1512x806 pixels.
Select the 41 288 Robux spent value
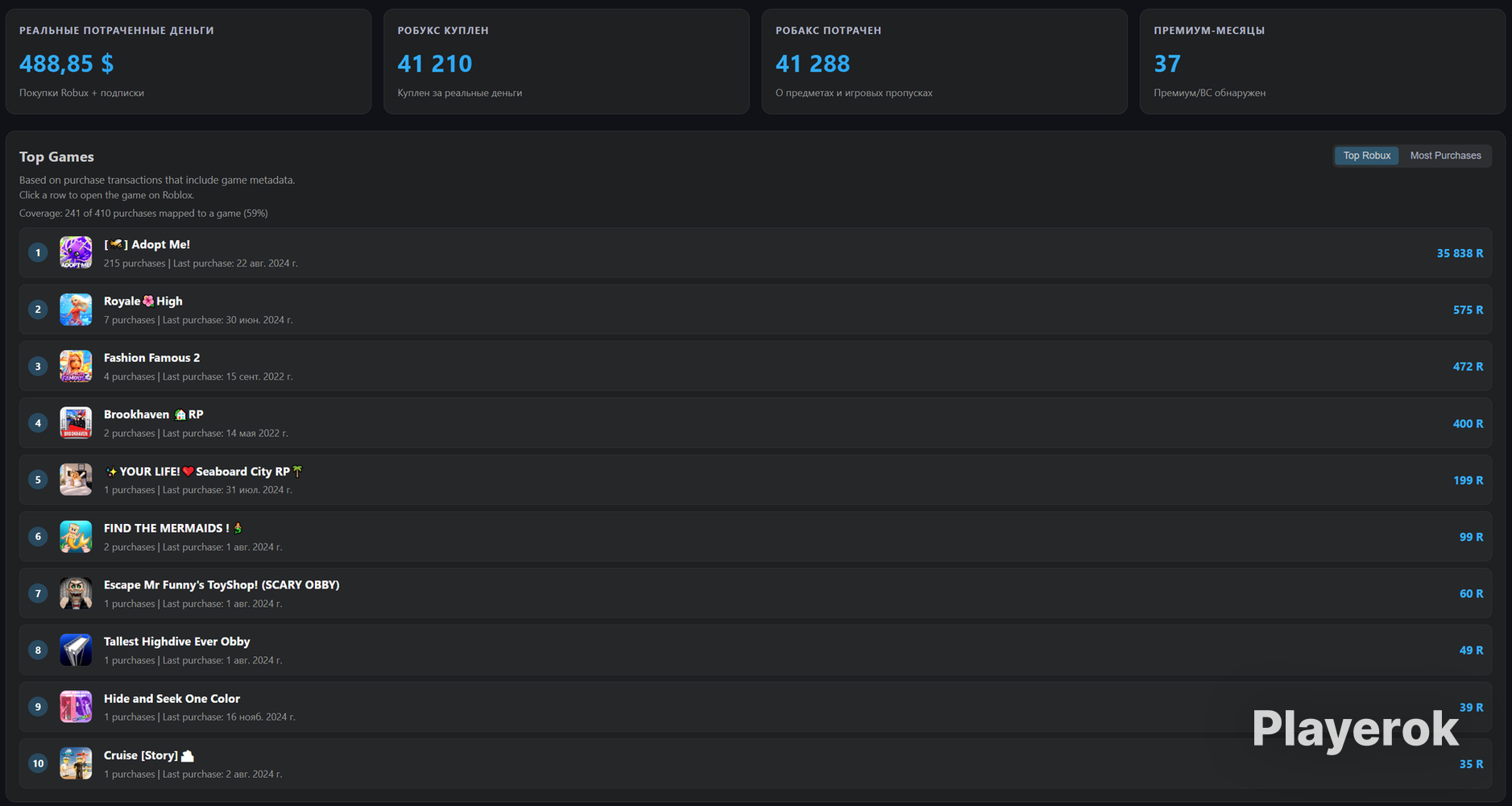pos(813,64)
